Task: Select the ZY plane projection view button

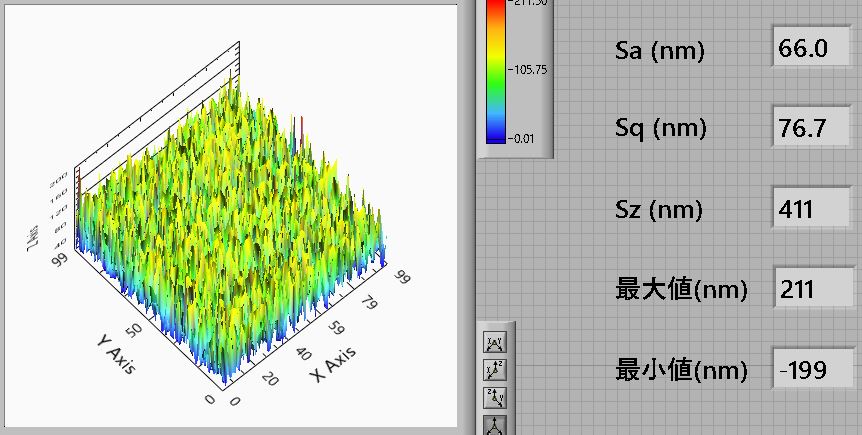Action: pos(495,398)
